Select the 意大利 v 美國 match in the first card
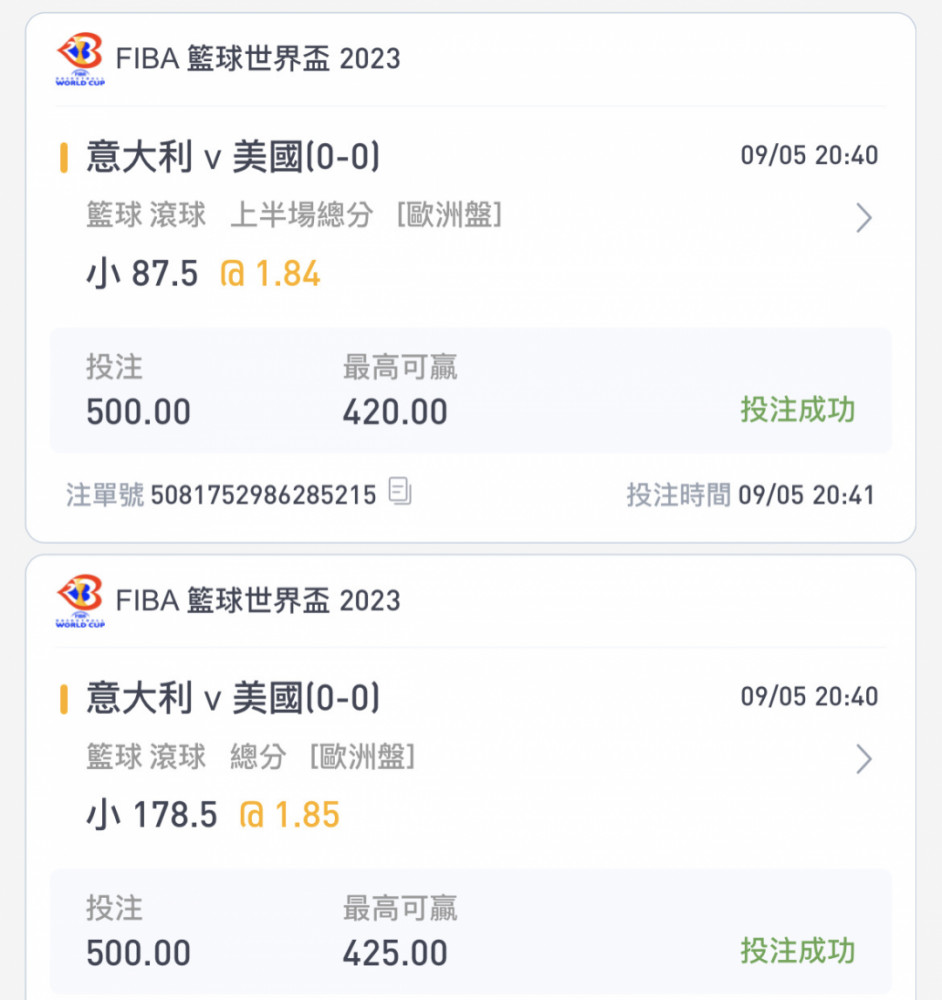 point(233,157)
